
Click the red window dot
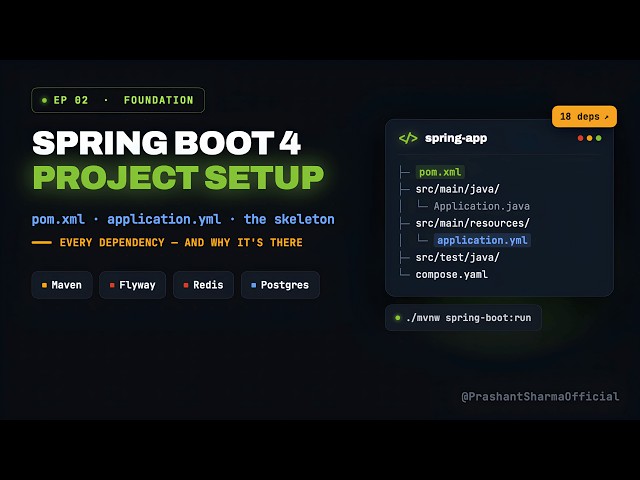coord(580,138)
